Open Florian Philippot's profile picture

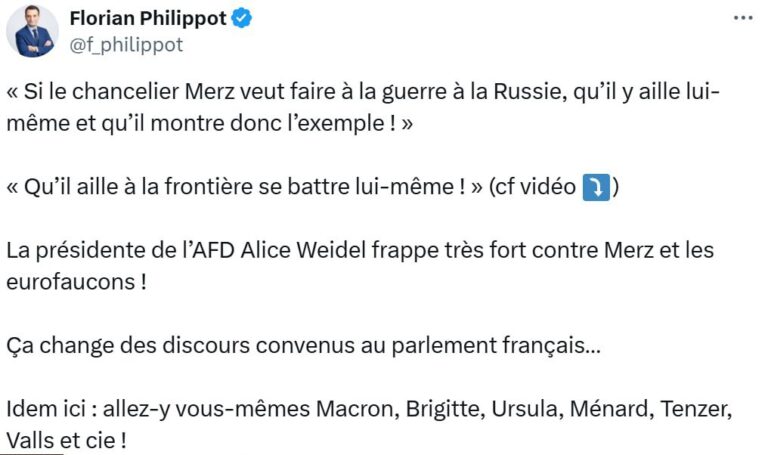coord(32,31)
